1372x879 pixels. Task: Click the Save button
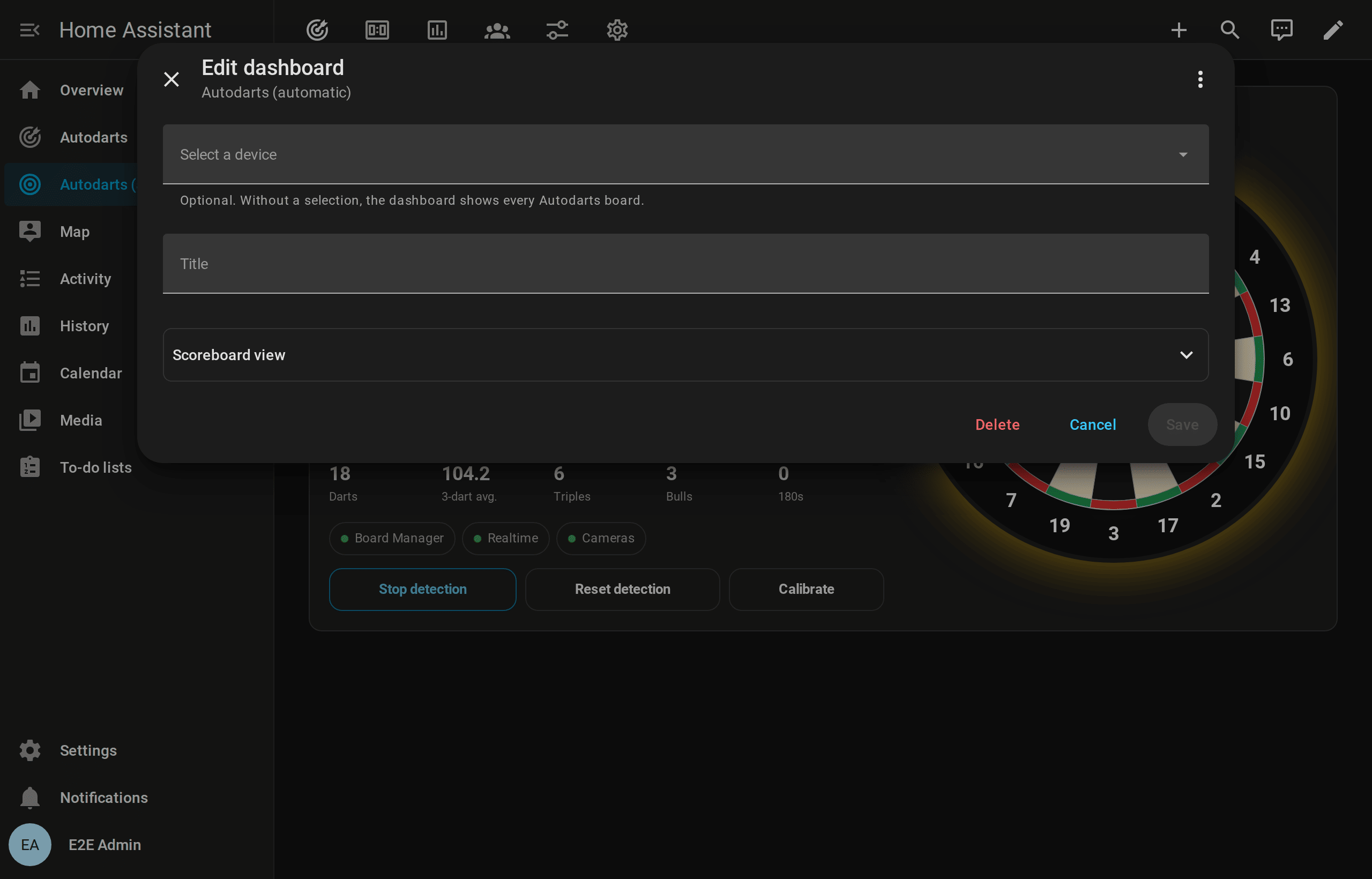point(1182,424)
